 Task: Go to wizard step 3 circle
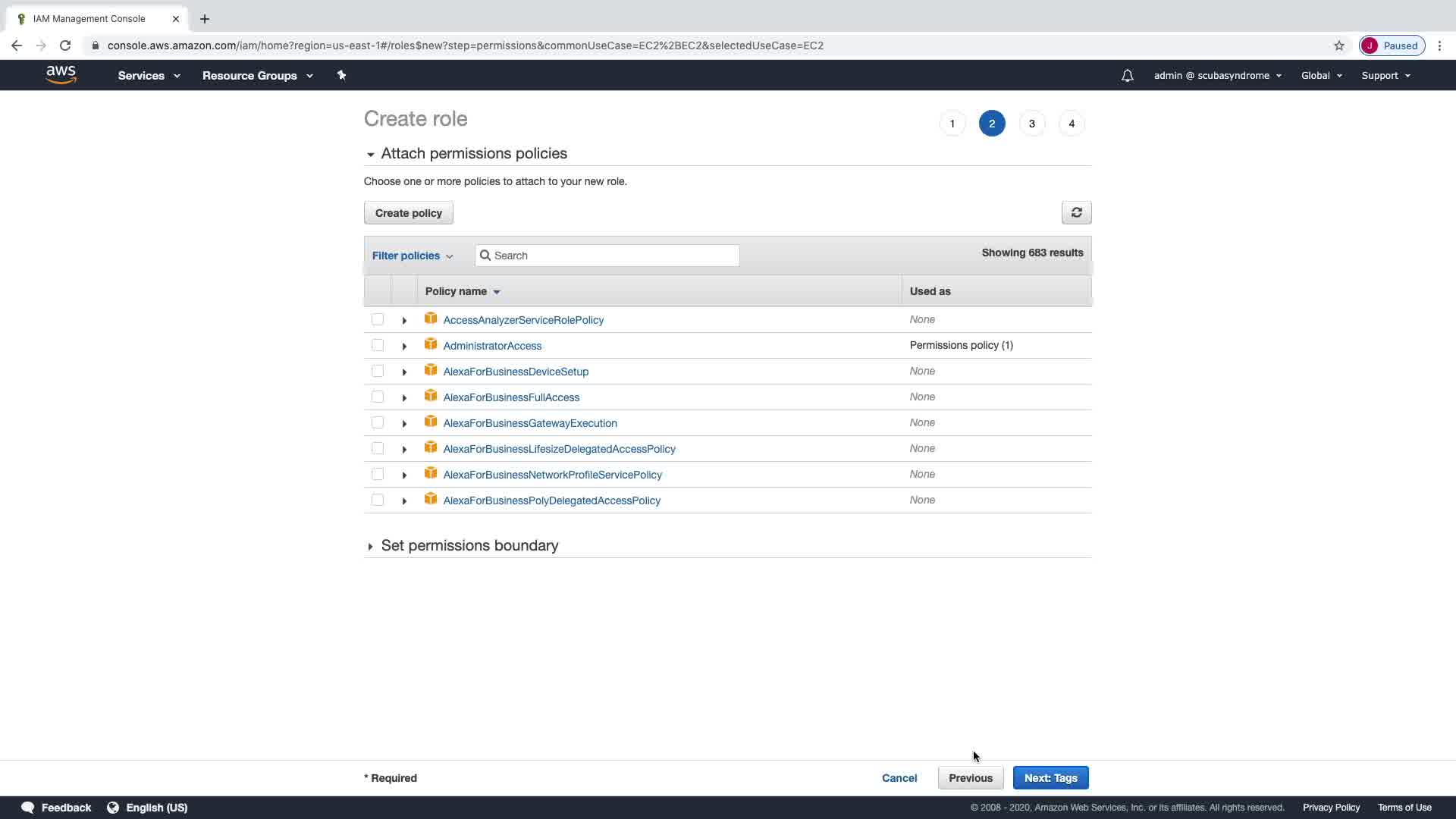click(1031, 124)
